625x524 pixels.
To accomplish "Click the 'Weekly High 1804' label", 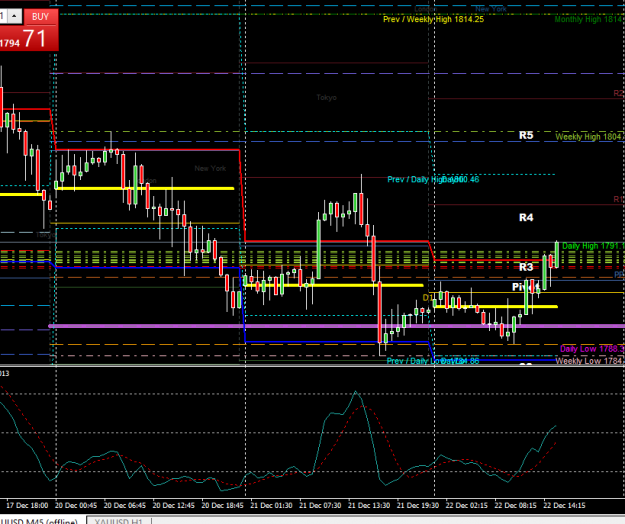I will pos(590,137).
